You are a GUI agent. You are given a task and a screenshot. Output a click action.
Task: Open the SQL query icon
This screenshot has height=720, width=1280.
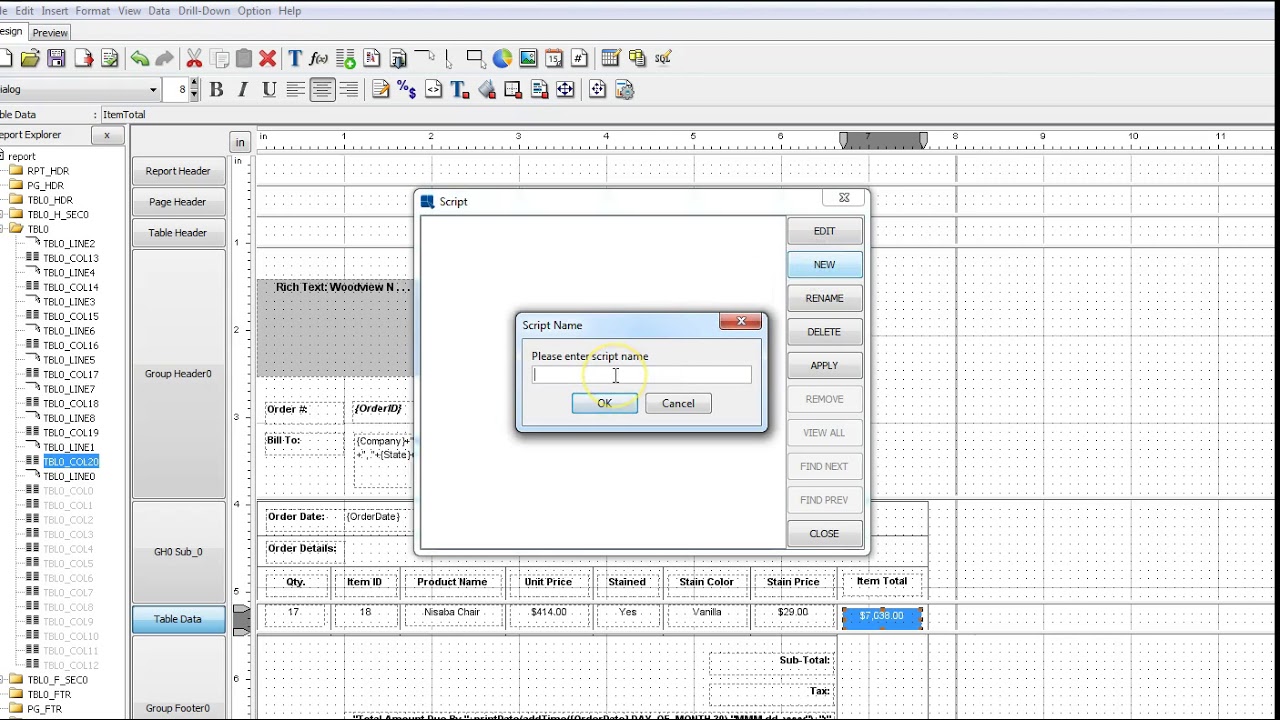point(663,59)
